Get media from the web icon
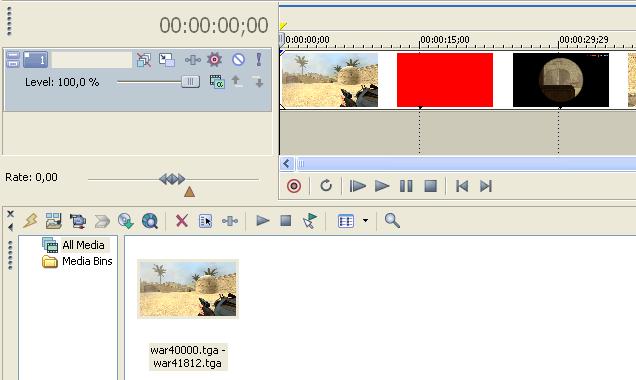The image size is (636, 380). point(150,221)
